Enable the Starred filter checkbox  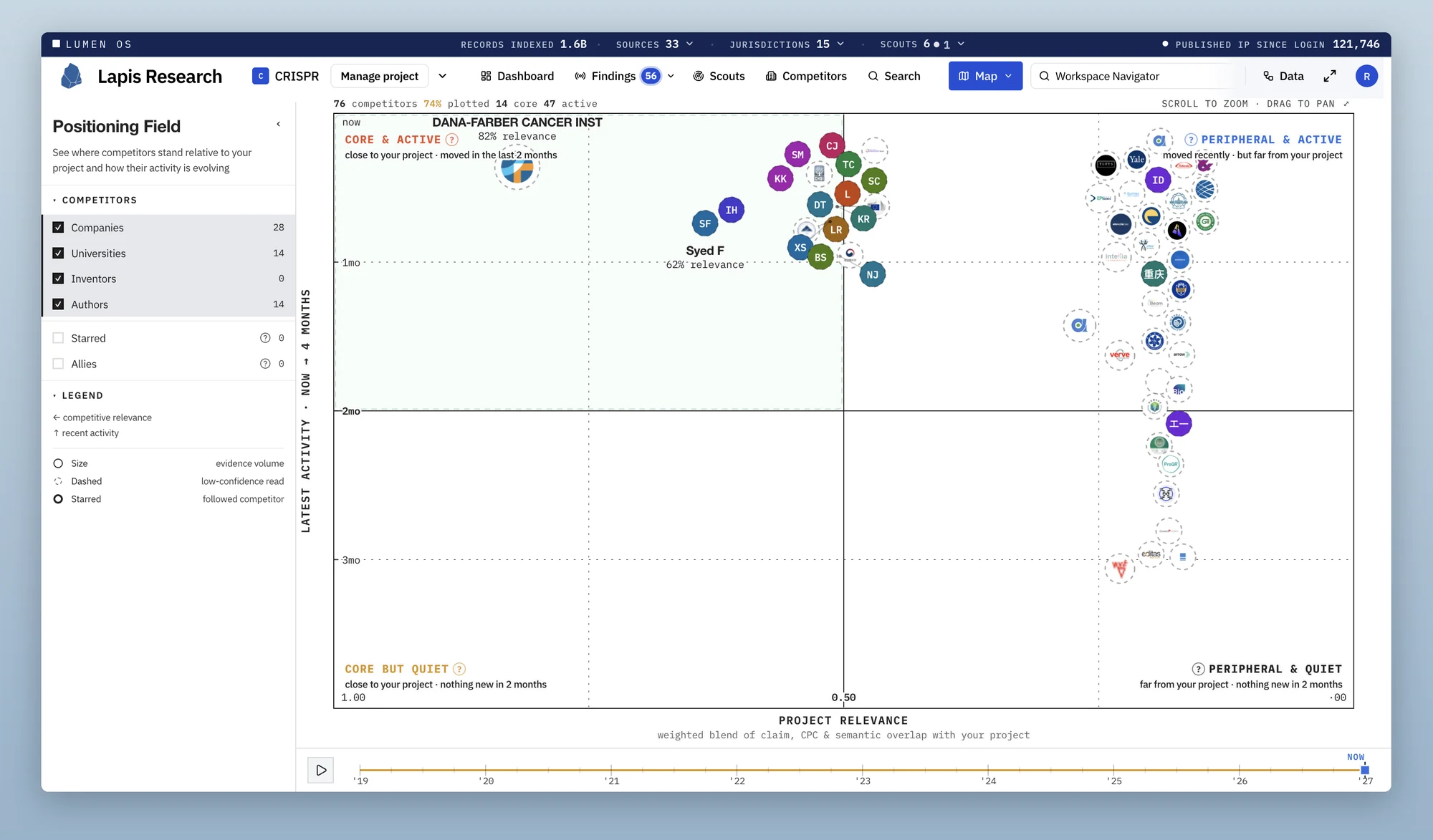point(58,338)
